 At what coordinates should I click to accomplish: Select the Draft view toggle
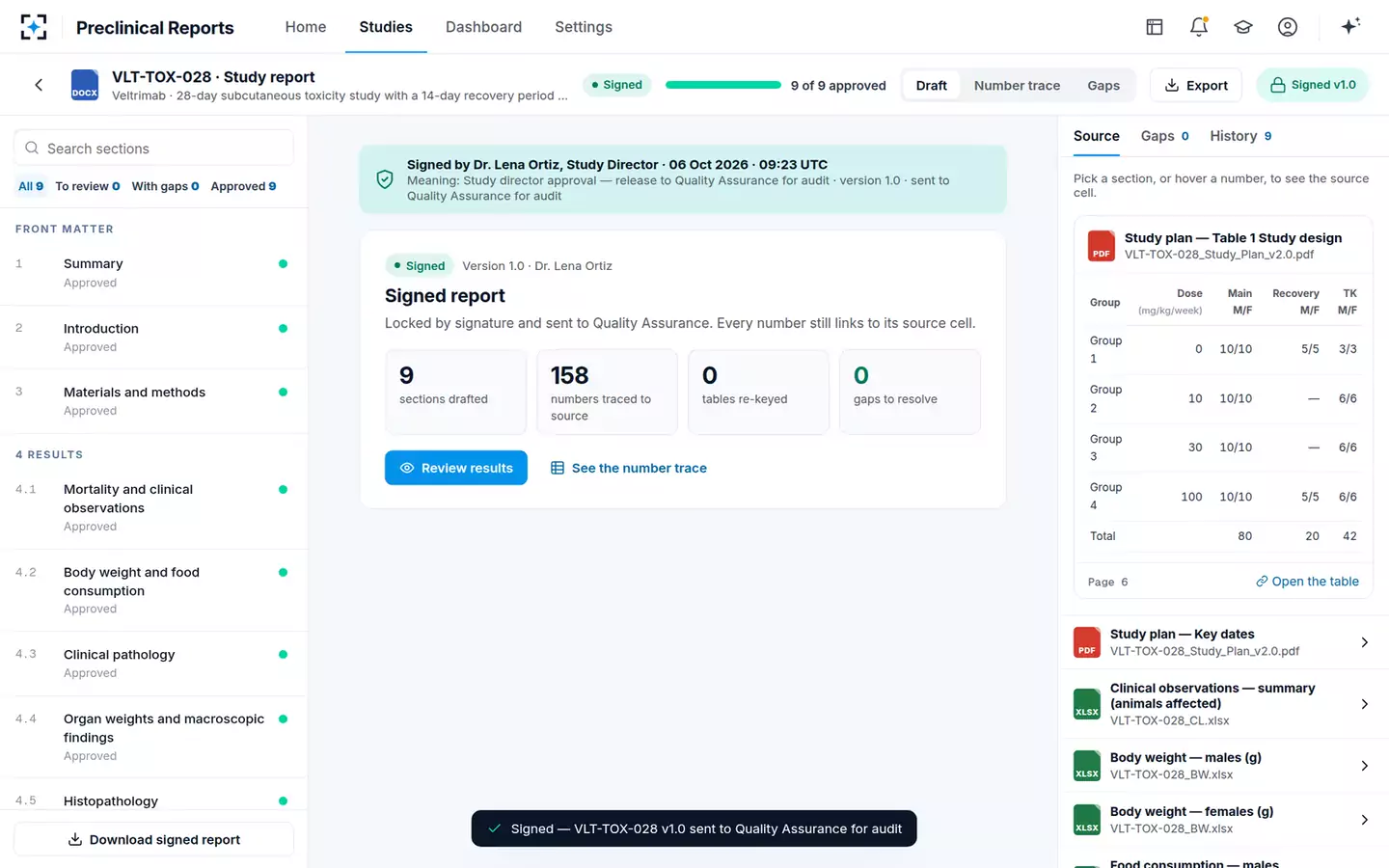(x=931, y=85)
